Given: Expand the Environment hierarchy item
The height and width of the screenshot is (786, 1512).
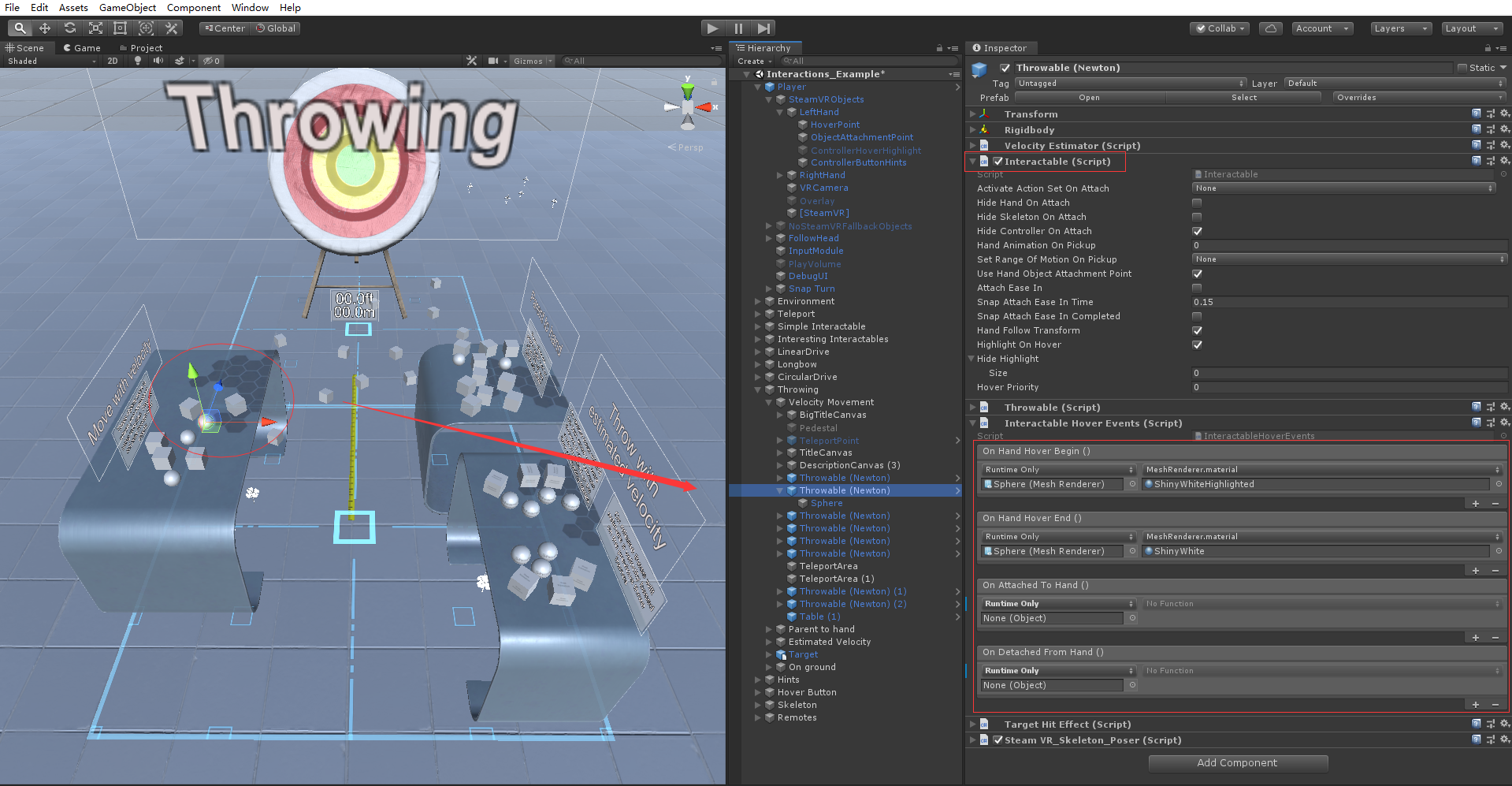Looking at the screenshot, I should (758, 301).
